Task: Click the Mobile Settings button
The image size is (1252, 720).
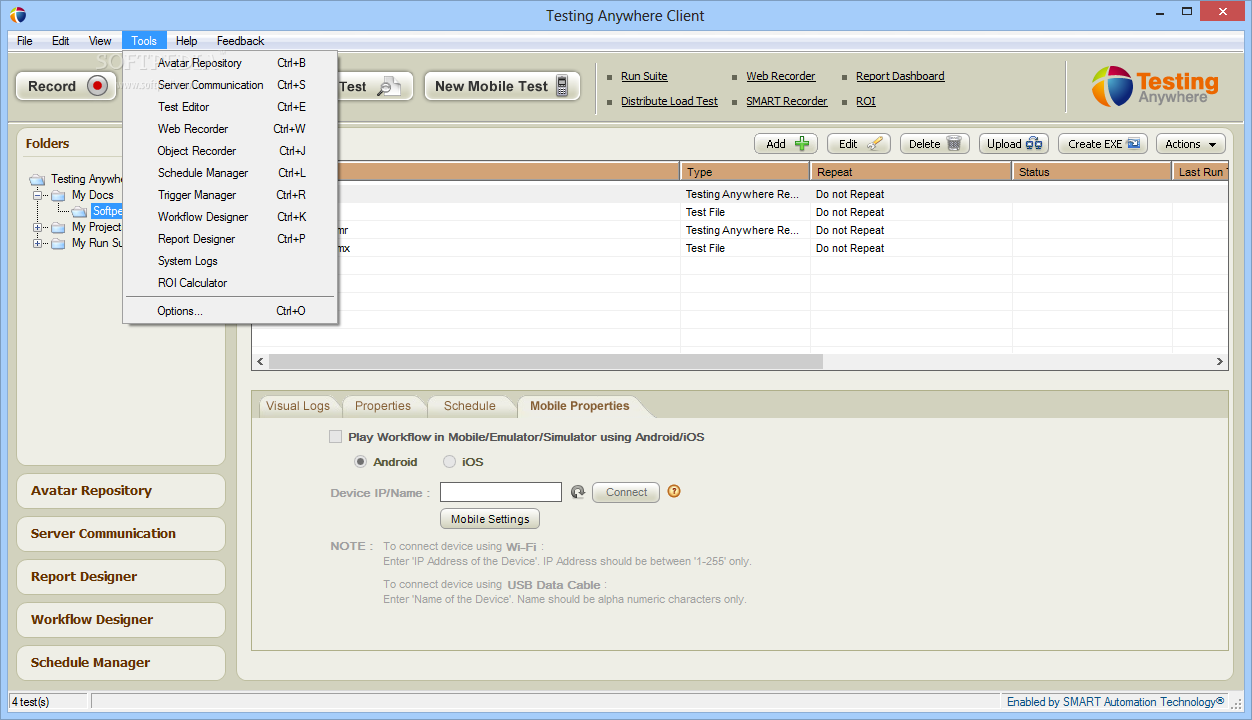Action: click(490, 519)
